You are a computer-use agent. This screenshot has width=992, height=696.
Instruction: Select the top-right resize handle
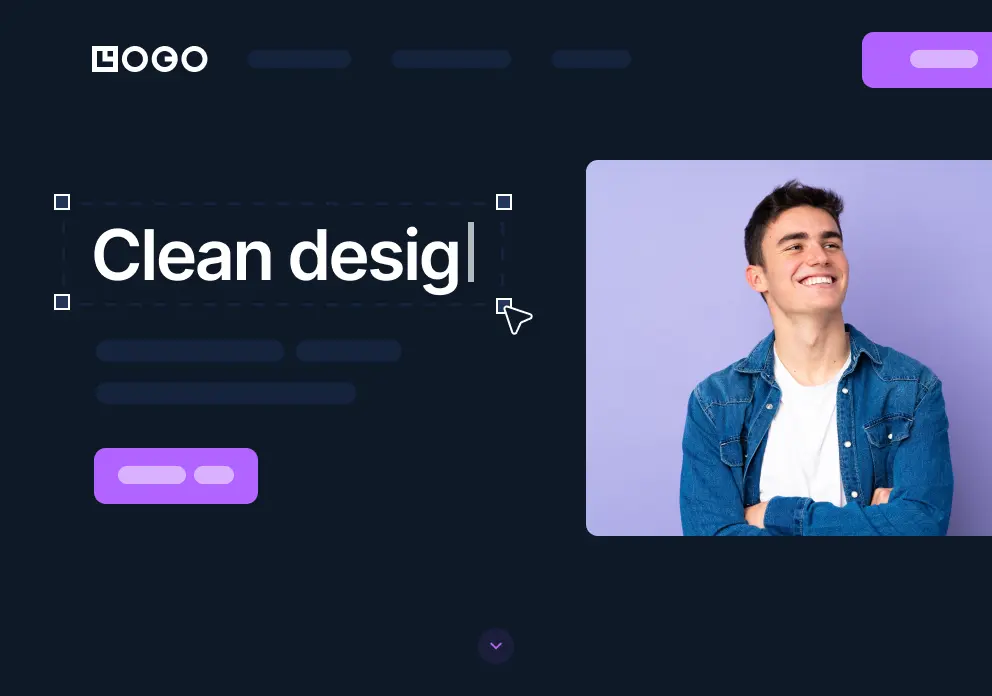504,202
